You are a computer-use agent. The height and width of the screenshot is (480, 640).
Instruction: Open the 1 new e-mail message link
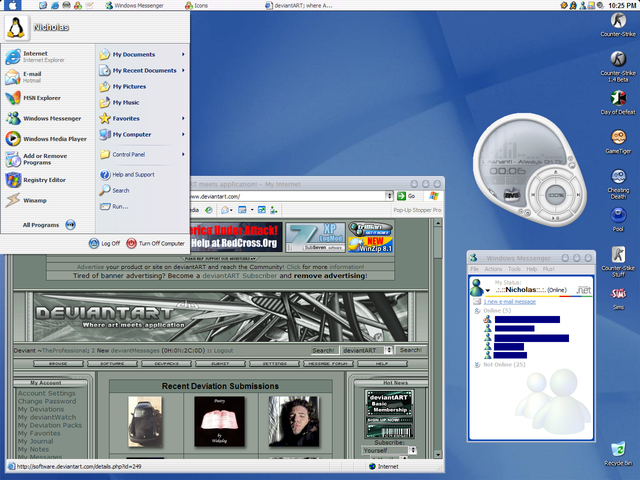point(509,302)
